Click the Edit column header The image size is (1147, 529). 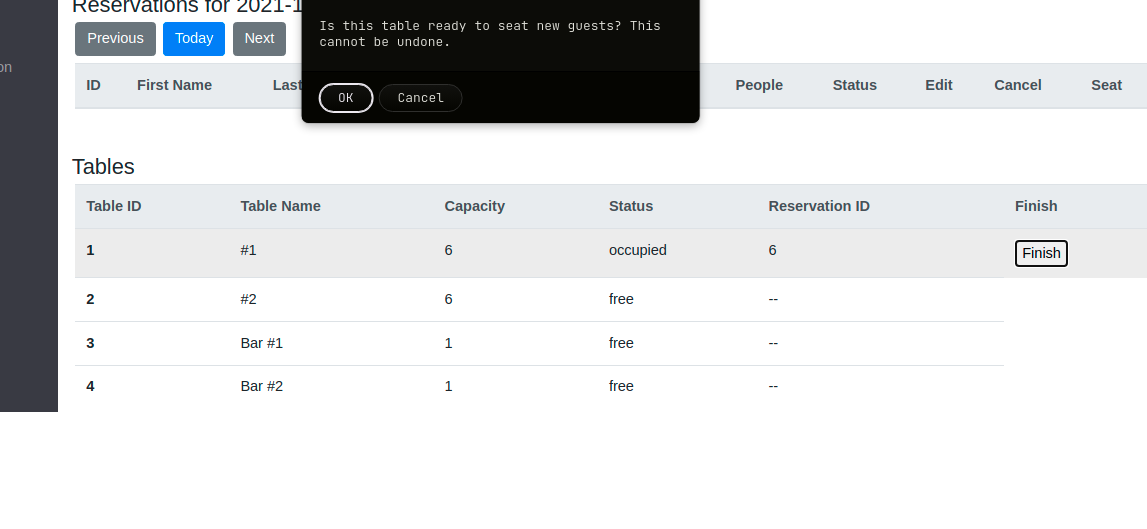pyautogui.click(x=939, y=86)
